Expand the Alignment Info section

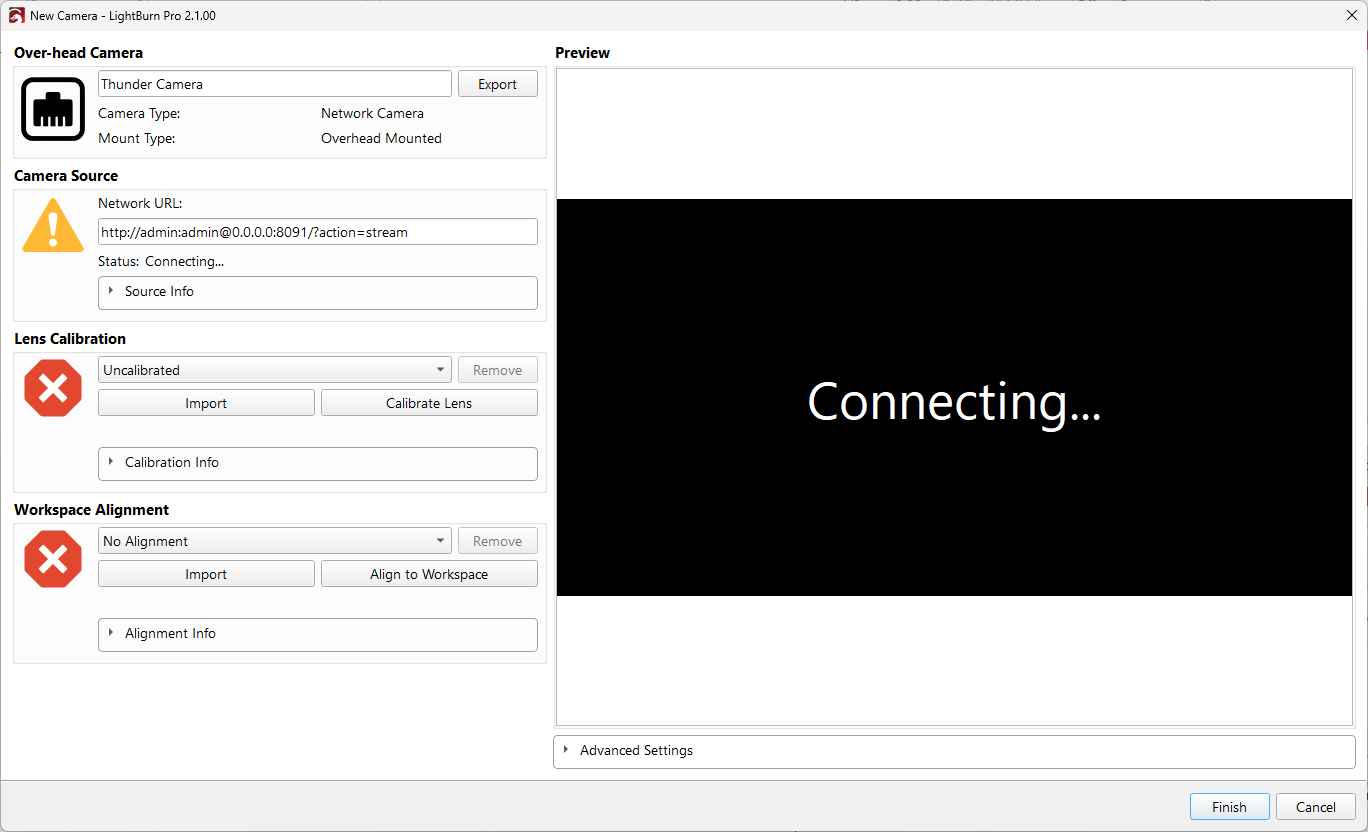click(317, 634)
